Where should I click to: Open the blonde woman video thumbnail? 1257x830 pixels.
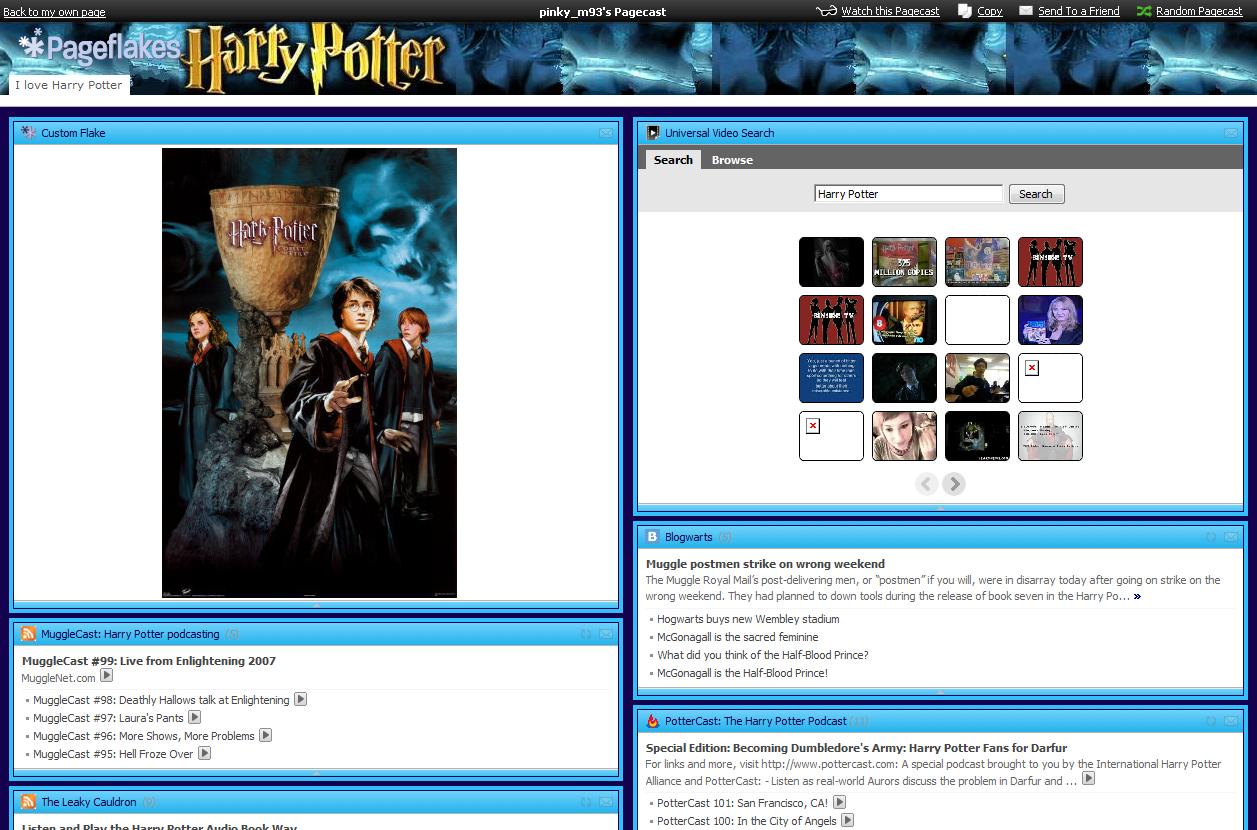coord(1050,320)
